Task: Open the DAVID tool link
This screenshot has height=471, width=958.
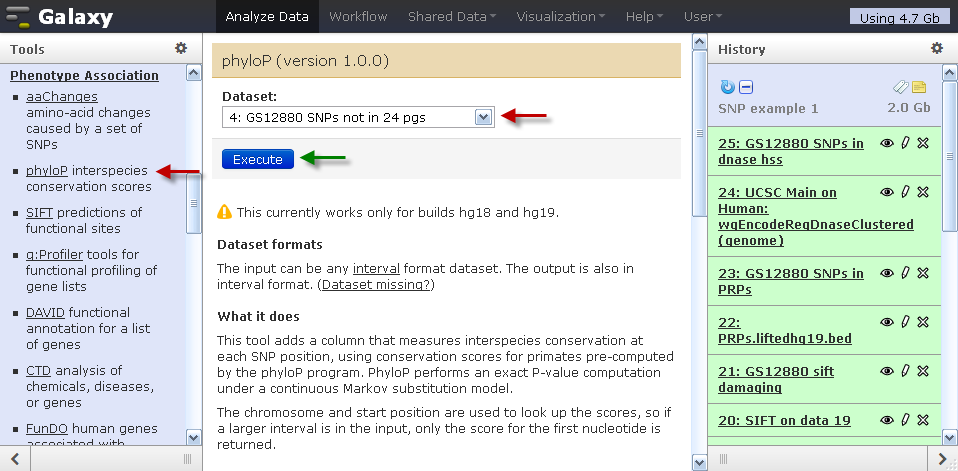Action: point(45,313)
